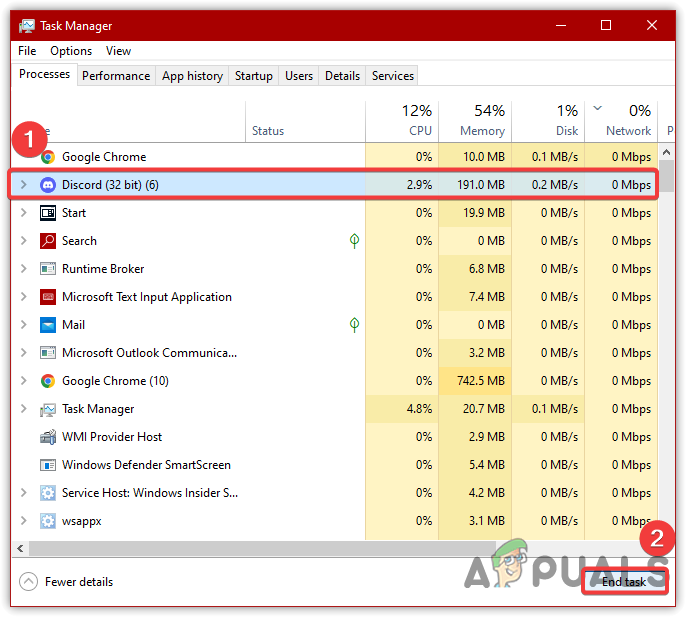Open the Options menu
686x617 pixels.
[x=71, y=51]
